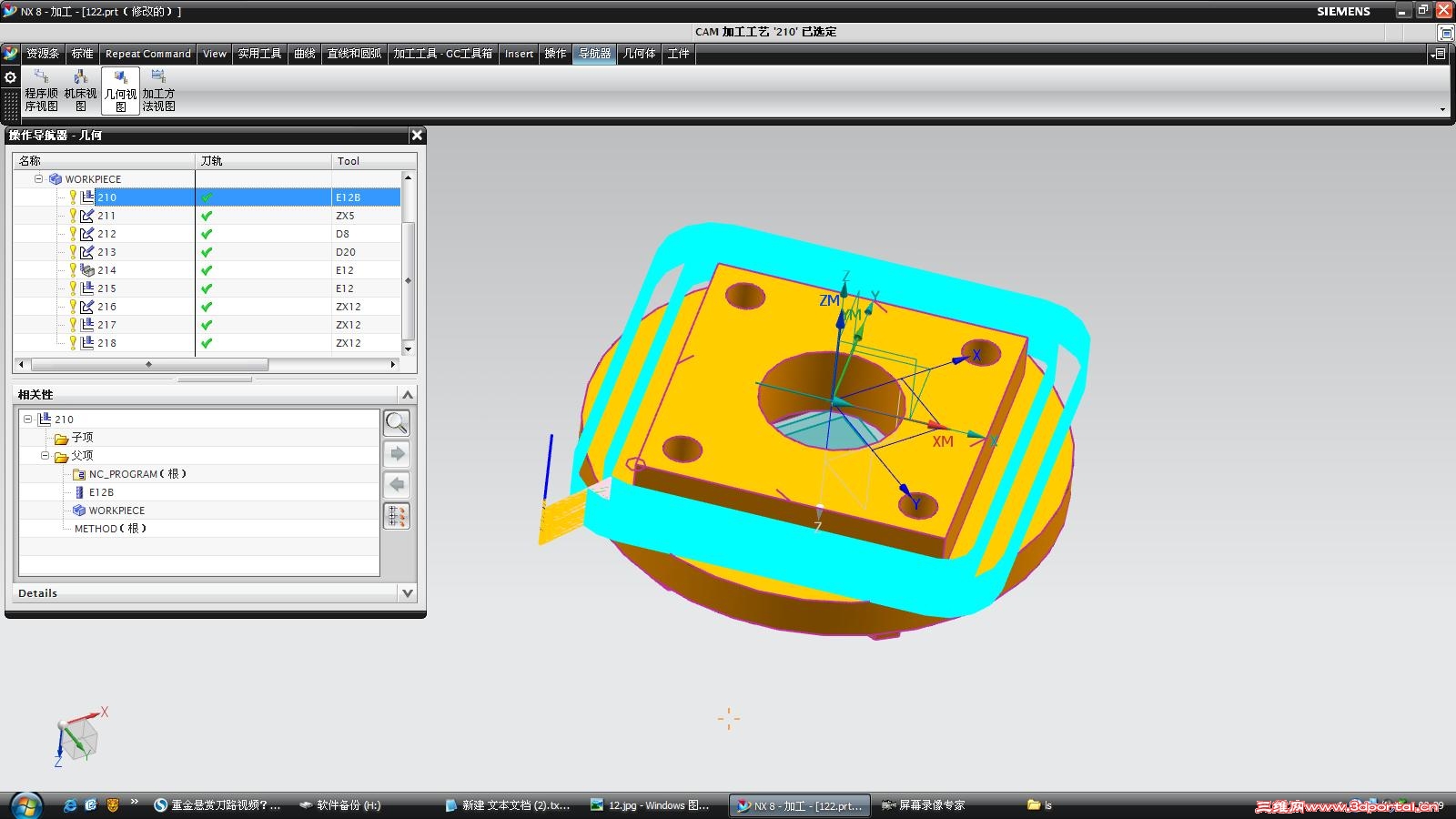Click the operation icon of row 214
Viewport: 1456px width, 819px height.
click(x=87, y=270)
